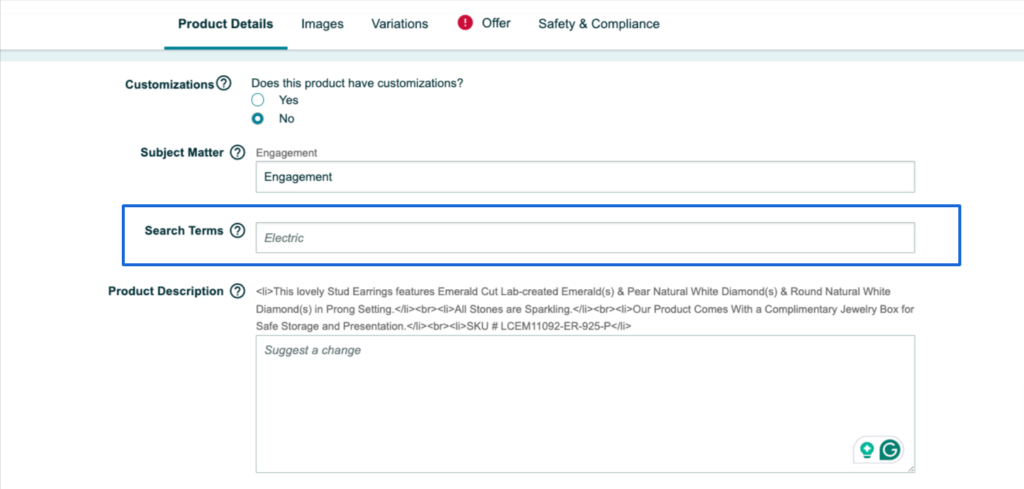Click the description text containing SKU # LCEM11092-ER-925-P
Viewport: 1024px width, 489px height.
(x=584, y=308)
